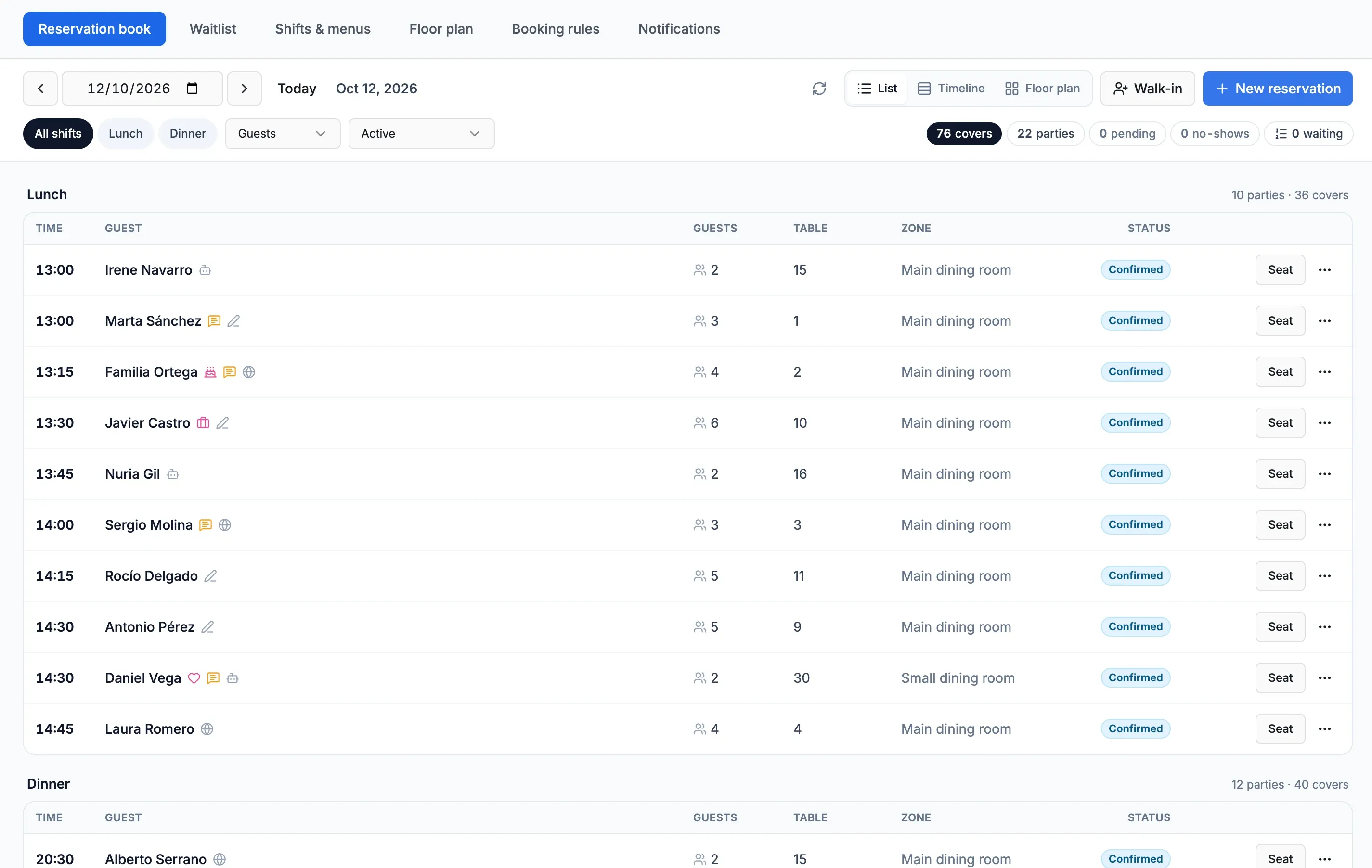Image resolution: width=1372 pixels, height=868 pixels.
Task: Filter reservations to Lunch shift
Action: point(125,133)
